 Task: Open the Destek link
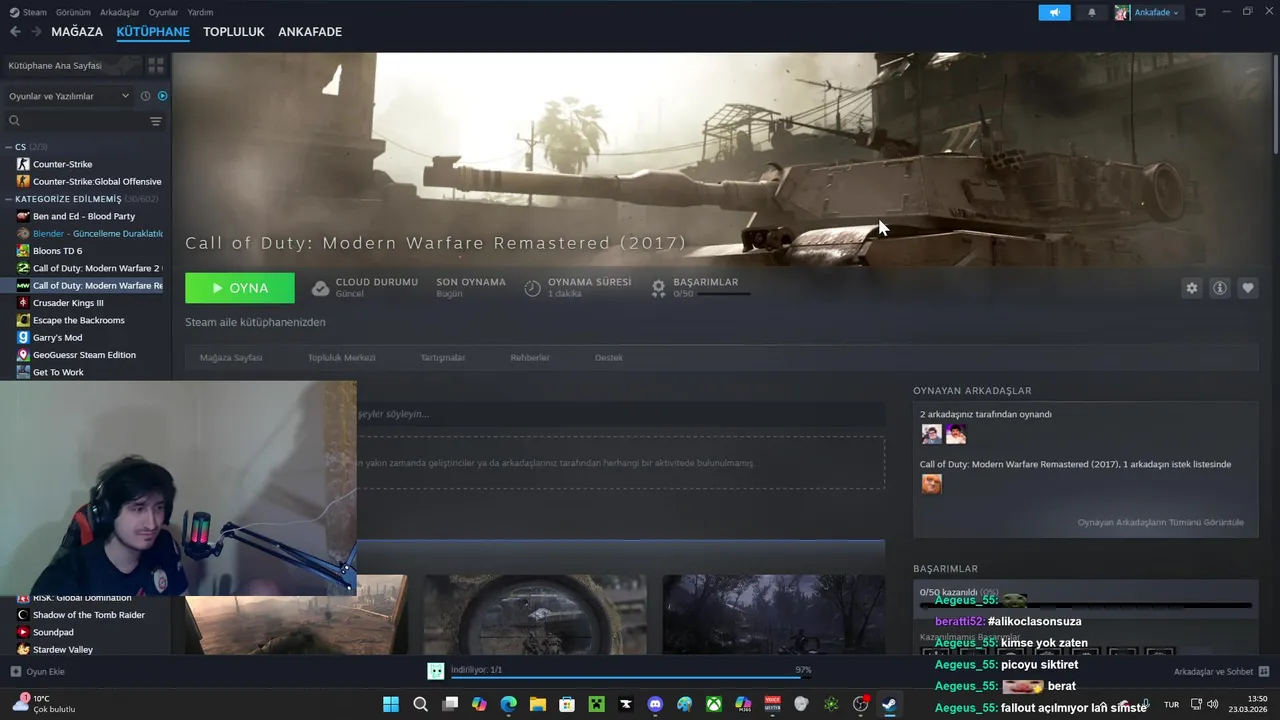(609, 357)
